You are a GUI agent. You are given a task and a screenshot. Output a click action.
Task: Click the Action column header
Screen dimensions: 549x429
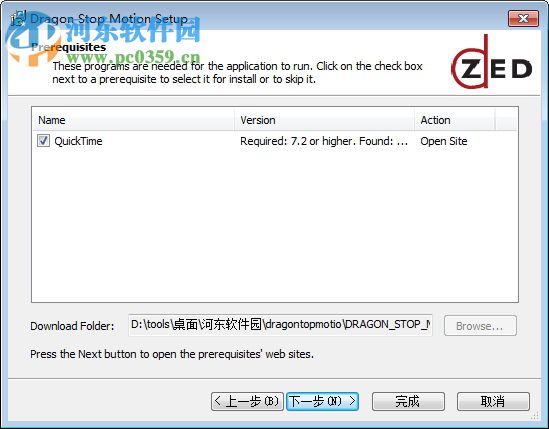[455, 120]
